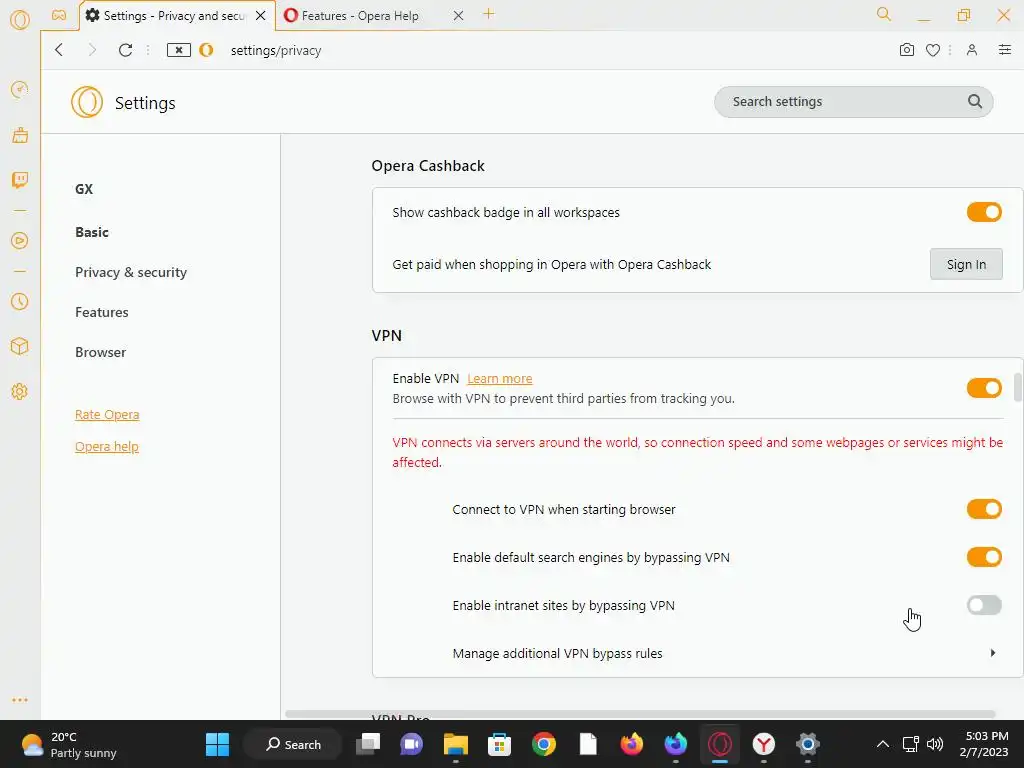Open the profile account icon

pos(972,50)
